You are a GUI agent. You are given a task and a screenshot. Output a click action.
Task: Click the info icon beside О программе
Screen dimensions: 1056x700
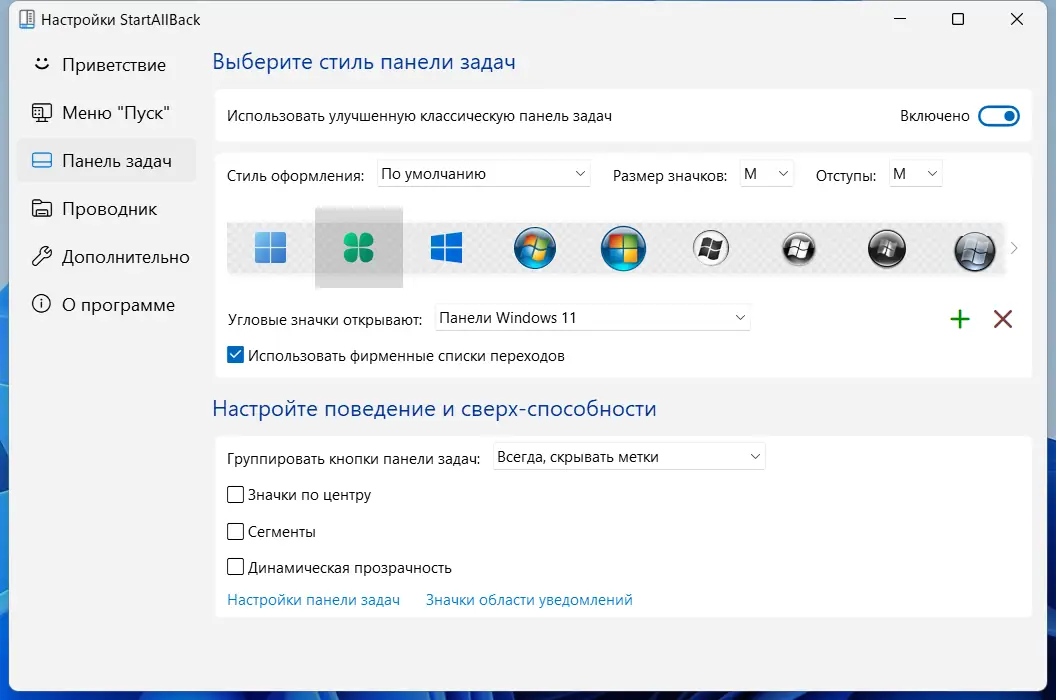[x=42, y=305]
